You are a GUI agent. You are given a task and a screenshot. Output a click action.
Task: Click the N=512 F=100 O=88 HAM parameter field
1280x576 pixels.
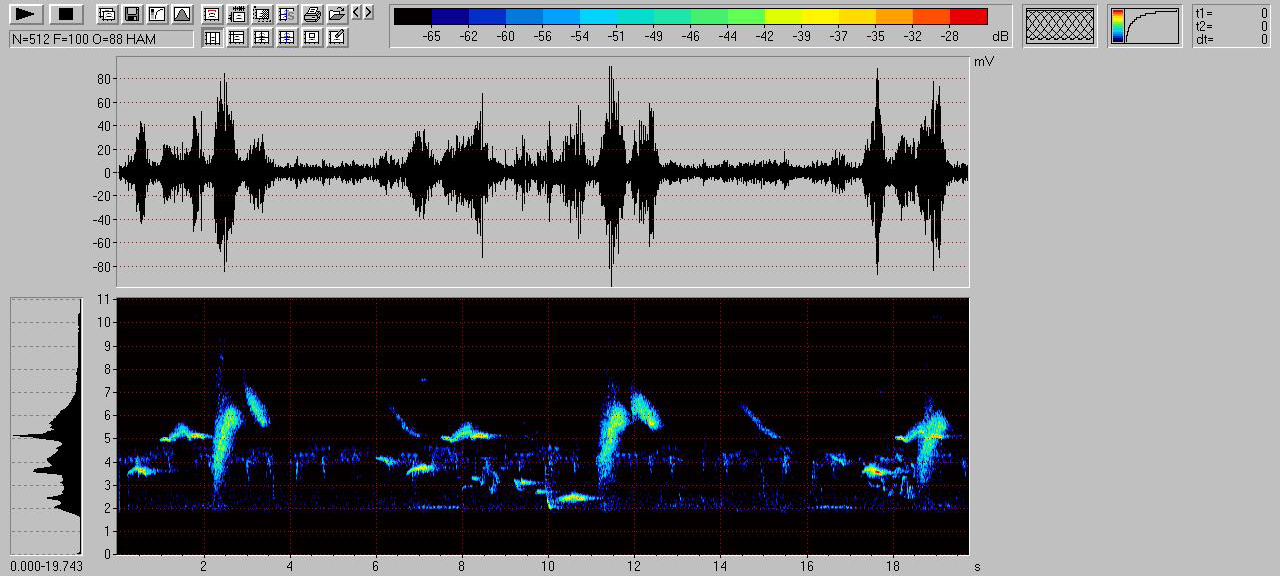pos(101,39)
